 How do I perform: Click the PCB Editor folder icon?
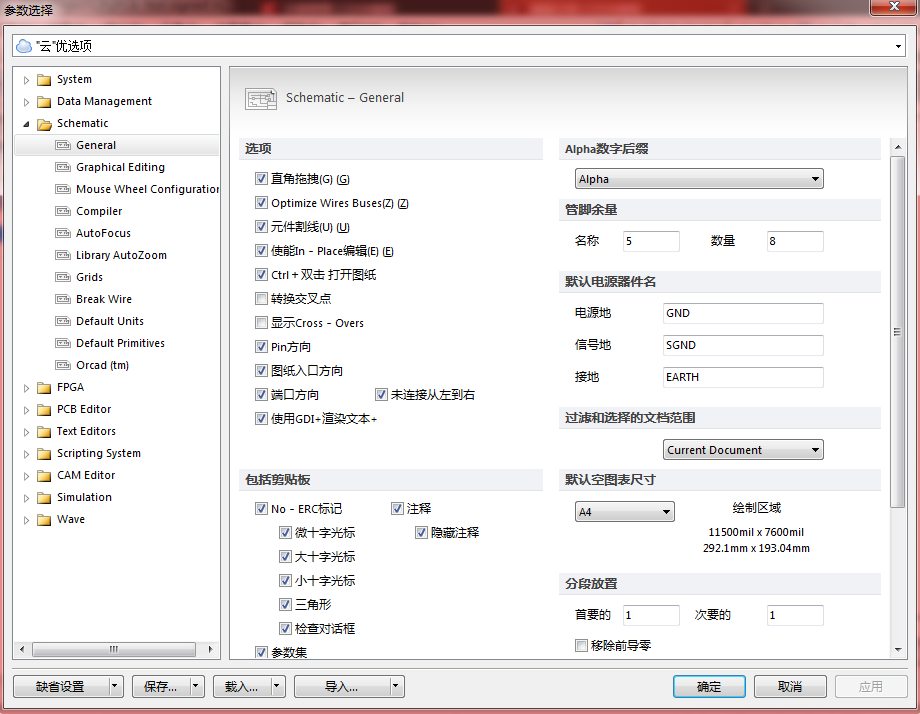point(44,410)
